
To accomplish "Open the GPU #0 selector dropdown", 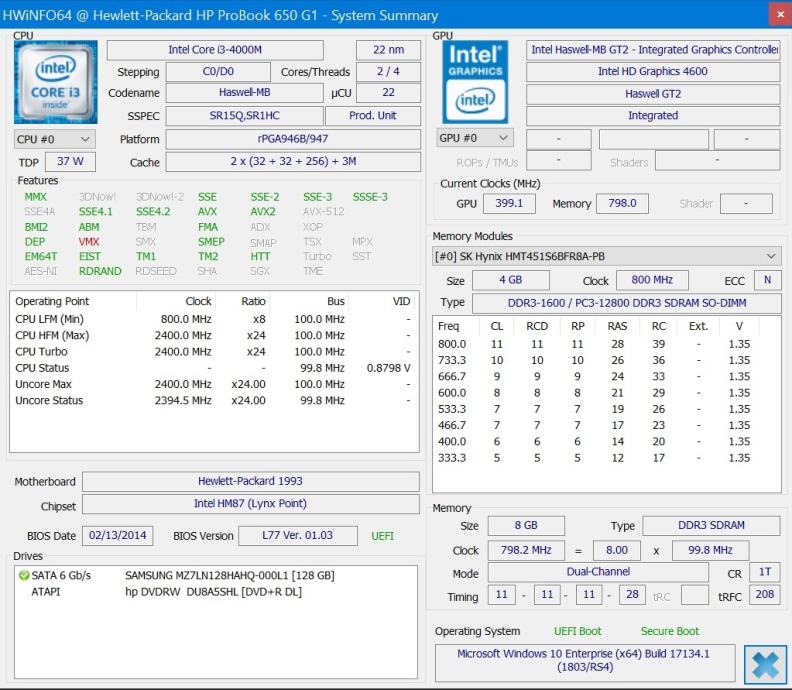I will [474, 138].
